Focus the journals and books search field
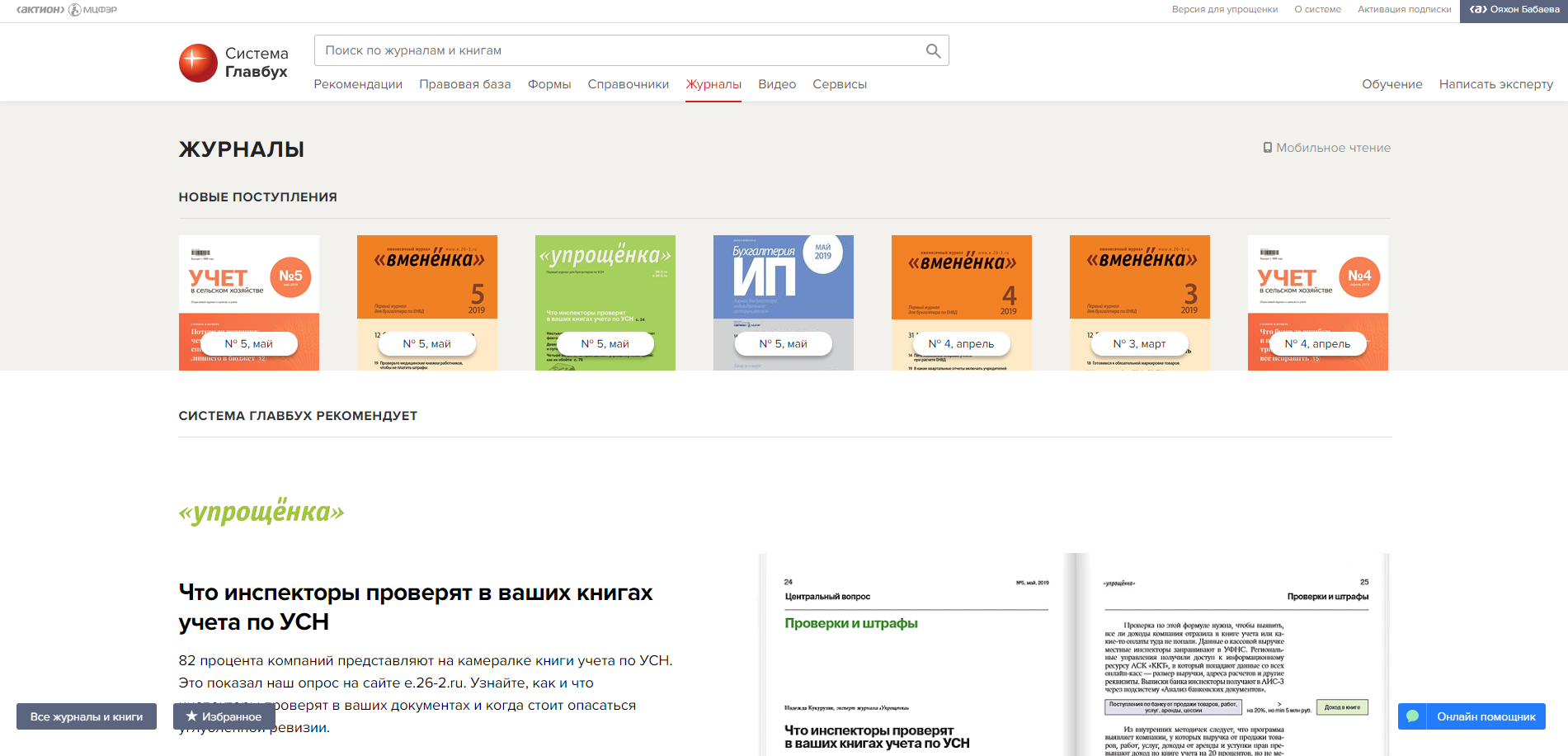 (619, 51)
